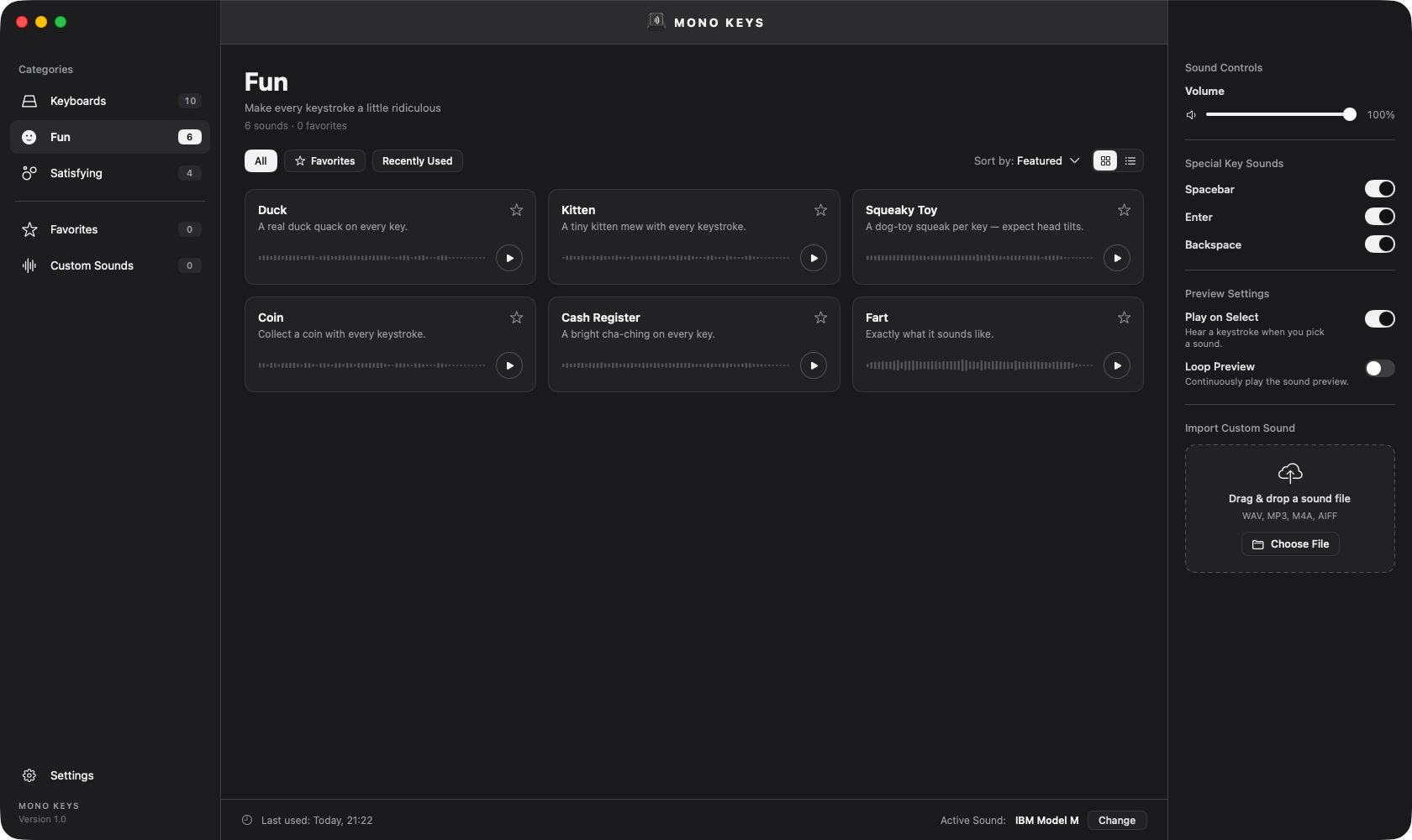This screenshot has height=840, width=1412.
Task: Select the Fun category in the sidebar
Action: tap(110, 137)
